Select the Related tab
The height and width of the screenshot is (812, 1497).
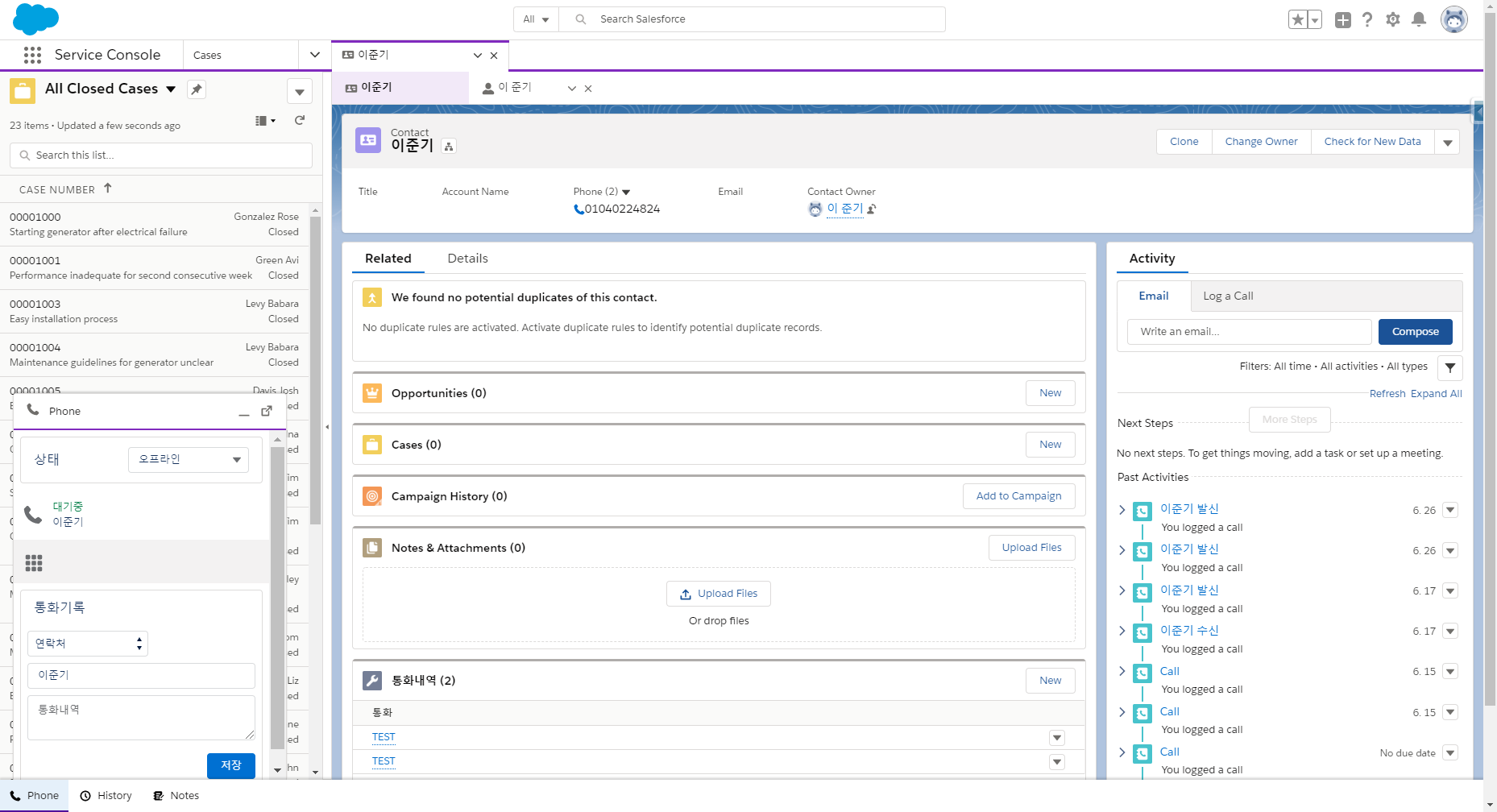[x=388, y=259]
